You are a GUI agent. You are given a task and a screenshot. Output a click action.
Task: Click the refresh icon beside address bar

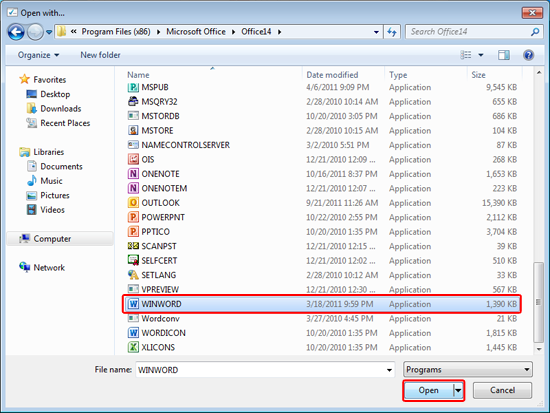[x=392, y=32]
